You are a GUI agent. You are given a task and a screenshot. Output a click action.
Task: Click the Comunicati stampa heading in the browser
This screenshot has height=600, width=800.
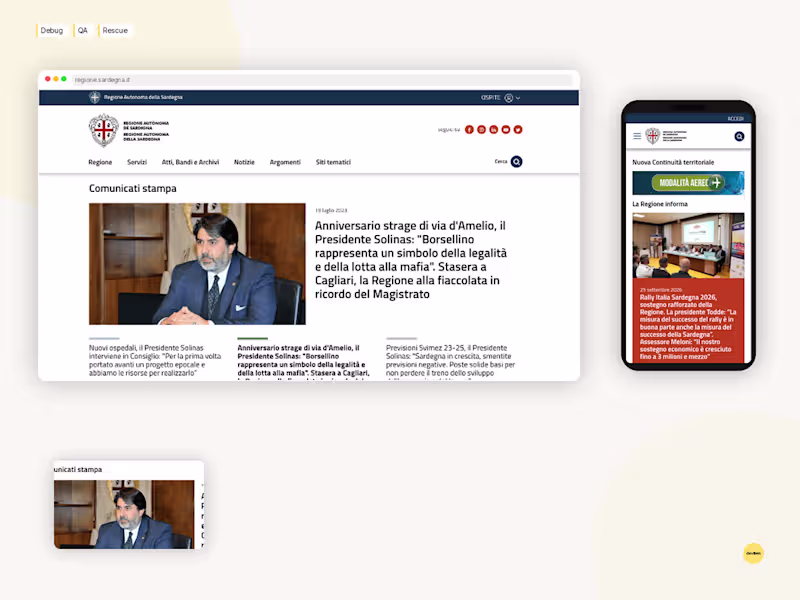[133, 188]
